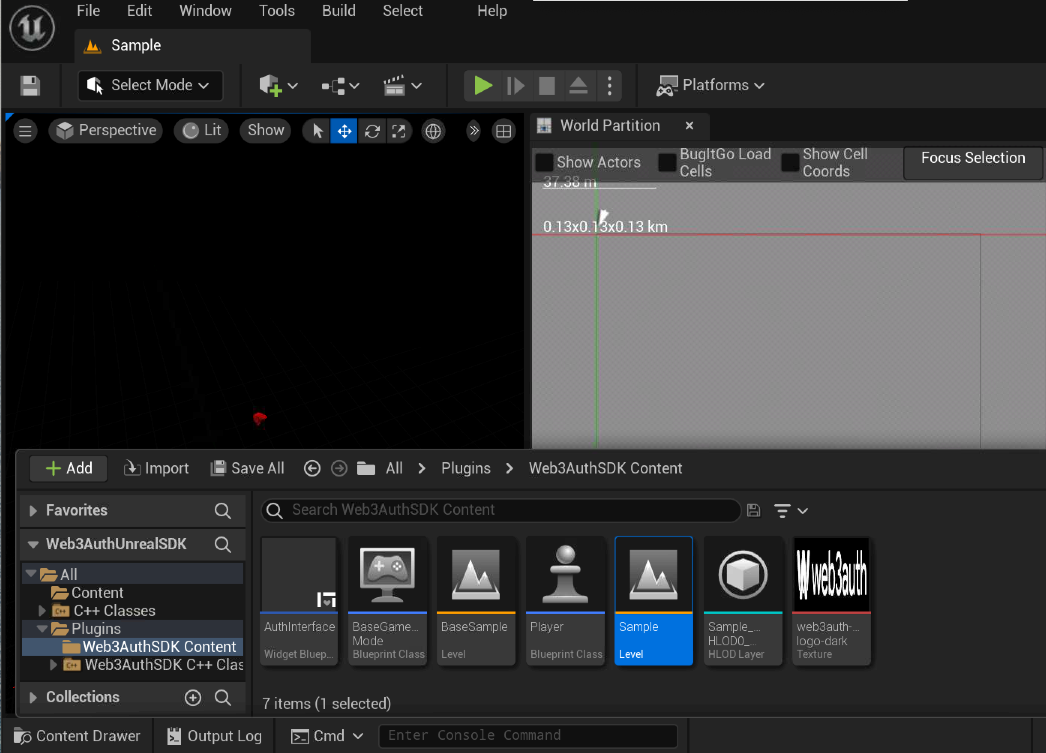Toggle world coordinate system globe icon

click(432, 131)
